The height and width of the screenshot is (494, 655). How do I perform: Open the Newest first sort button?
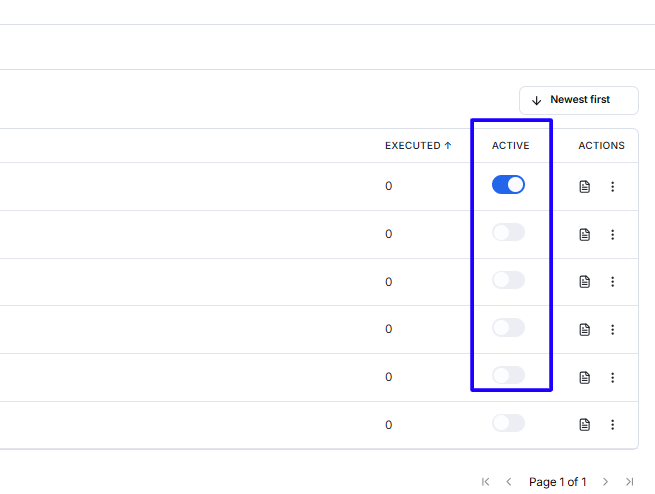pyautogui.click(x=579, y=100)
